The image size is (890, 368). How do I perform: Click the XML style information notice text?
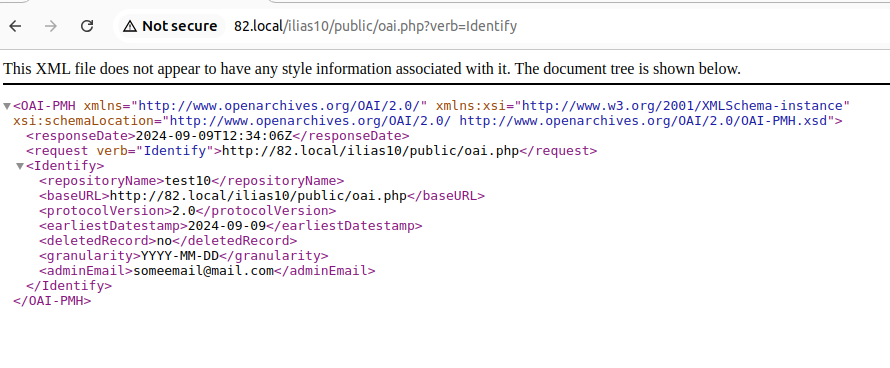point(372,69)
